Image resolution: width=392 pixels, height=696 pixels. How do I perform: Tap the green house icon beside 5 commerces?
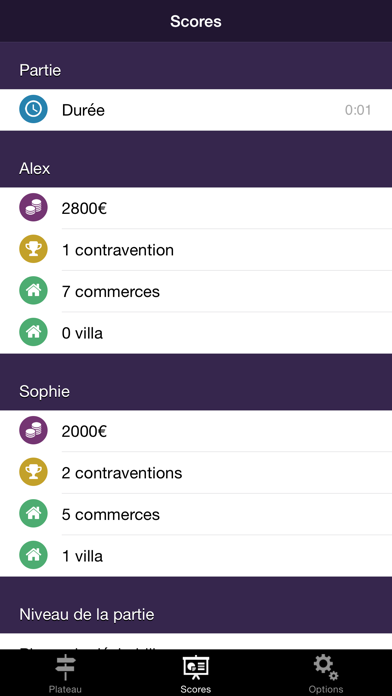33,514
